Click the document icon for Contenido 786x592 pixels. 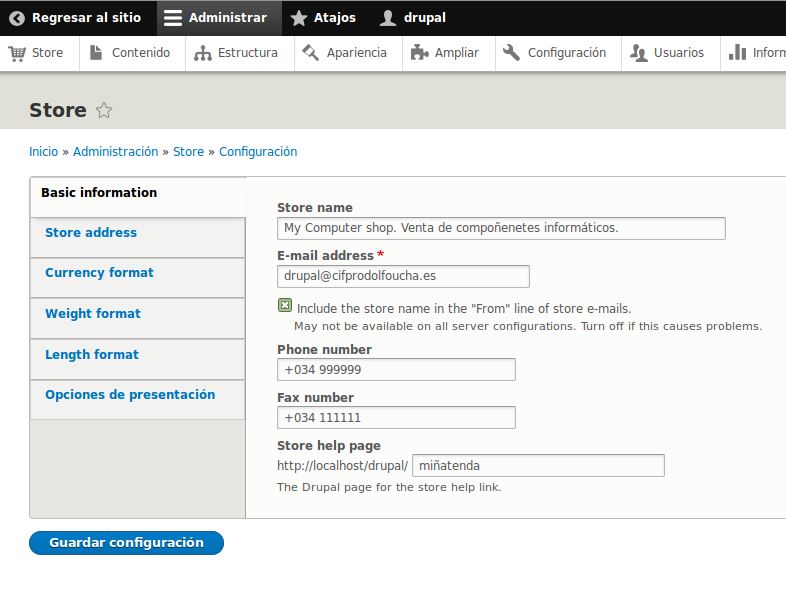[x=96, y=53]
